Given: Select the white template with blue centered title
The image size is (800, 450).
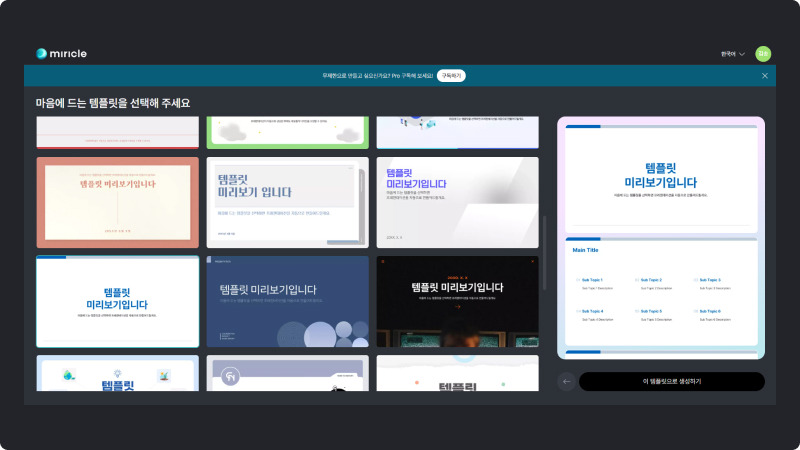Looking at the screenshot, I should point(117,302).
